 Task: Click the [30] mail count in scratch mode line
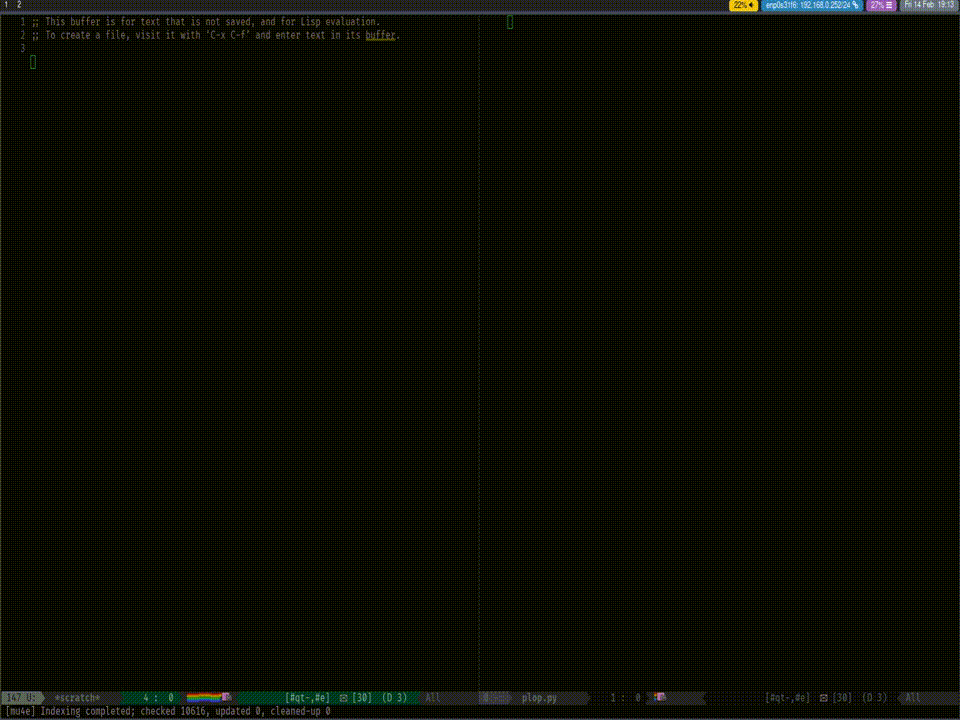pos(362,698)
